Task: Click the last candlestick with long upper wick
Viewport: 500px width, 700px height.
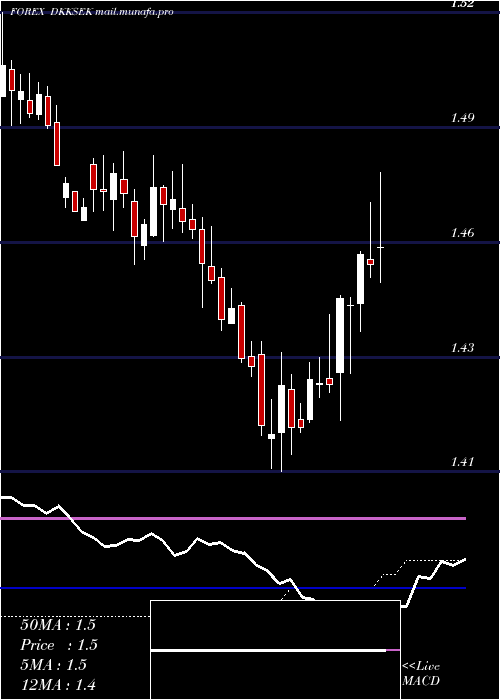Action: click(380, 227)
